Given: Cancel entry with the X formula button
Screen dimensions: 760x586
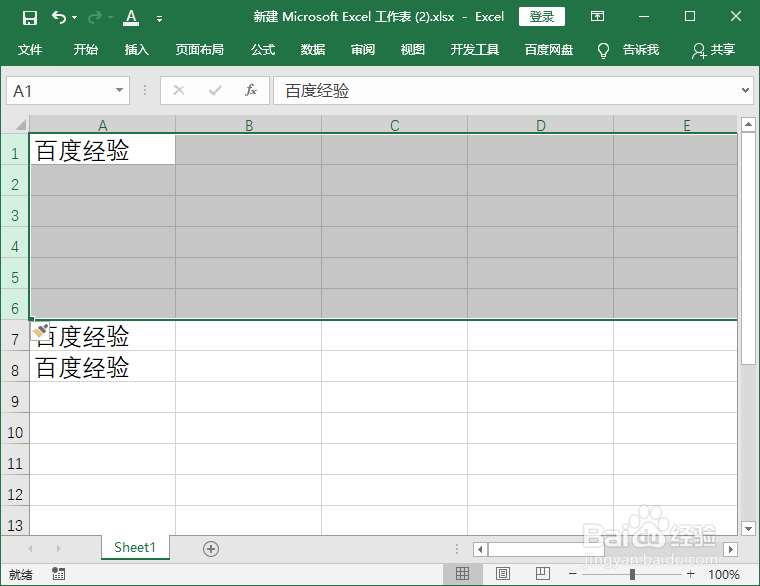Looking at the screenshot, I should click(179, 90).
